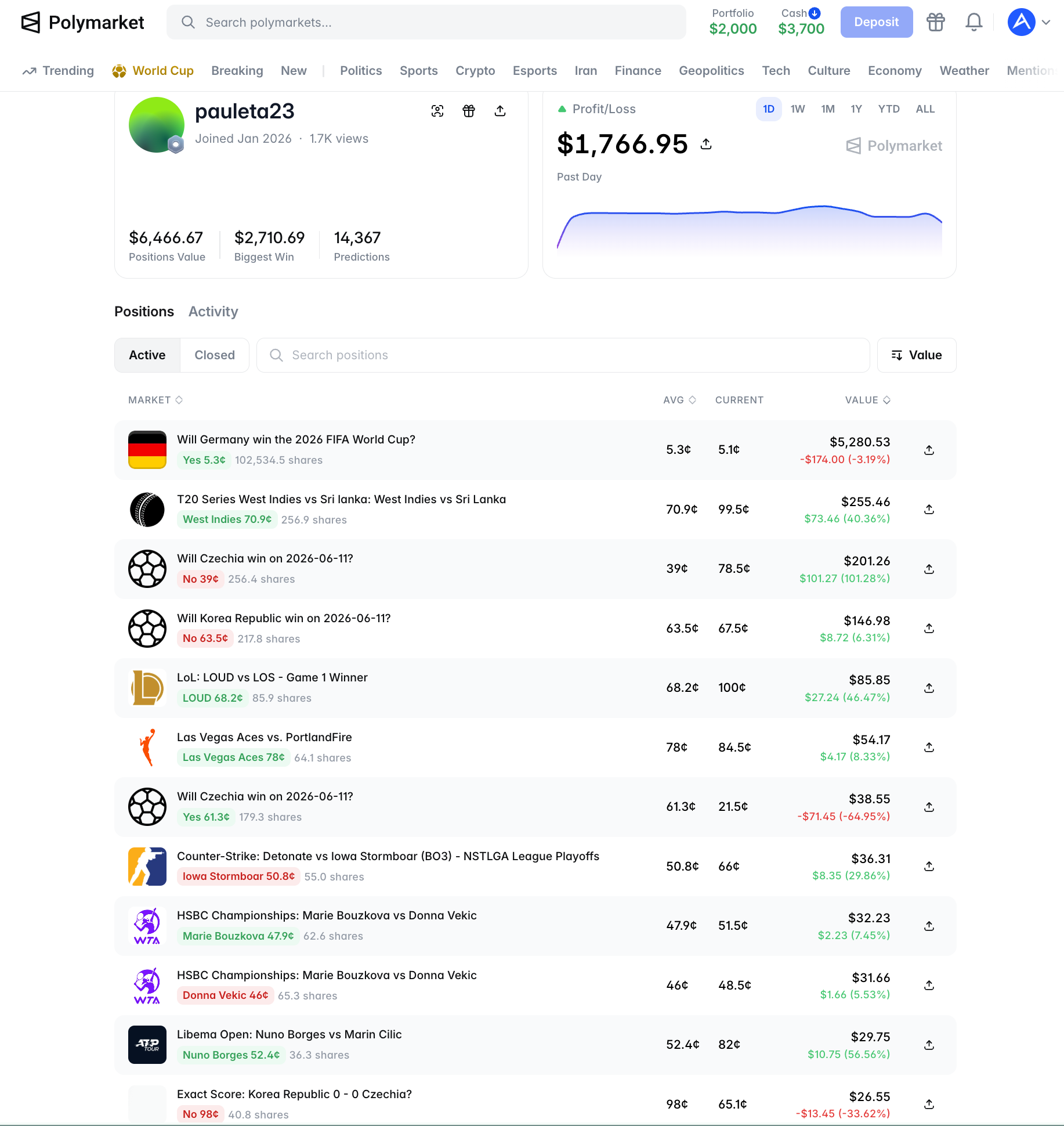Click the Germany flag market thumbnail
Viewport: 1064px width, 1126px height.
(147, 450)
